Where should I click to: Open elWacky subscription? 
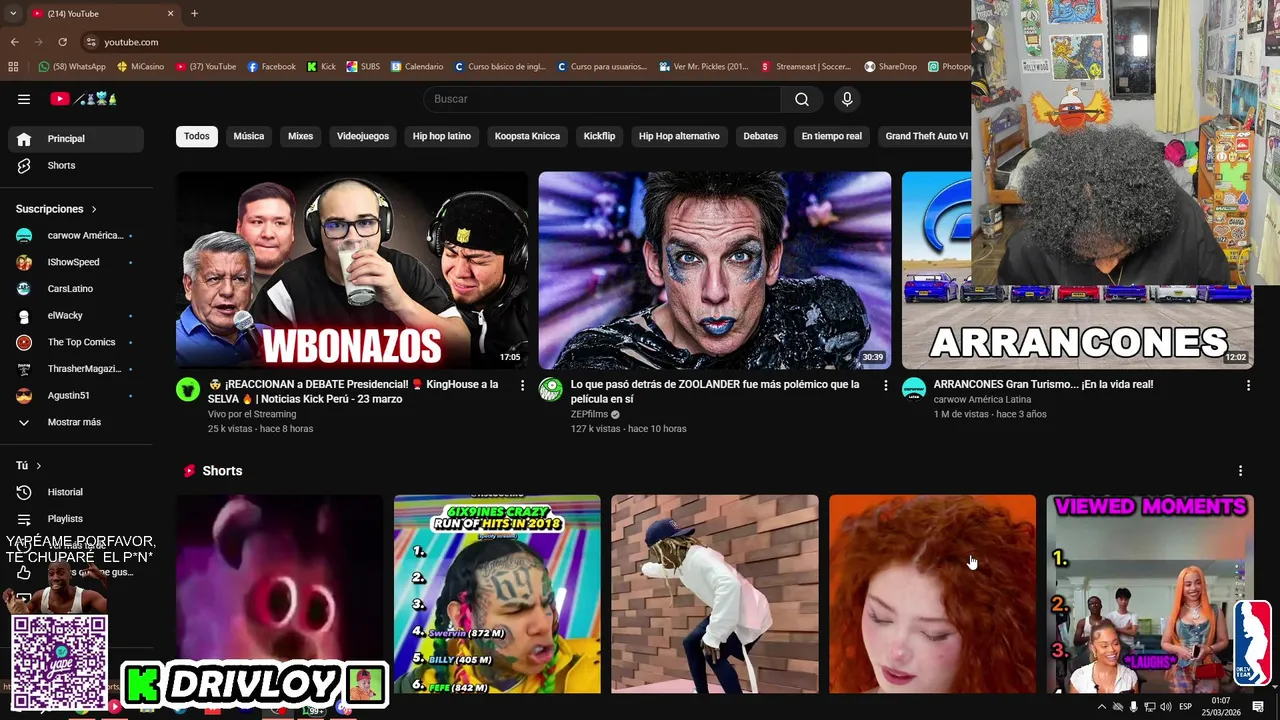(x=76, y=315)
